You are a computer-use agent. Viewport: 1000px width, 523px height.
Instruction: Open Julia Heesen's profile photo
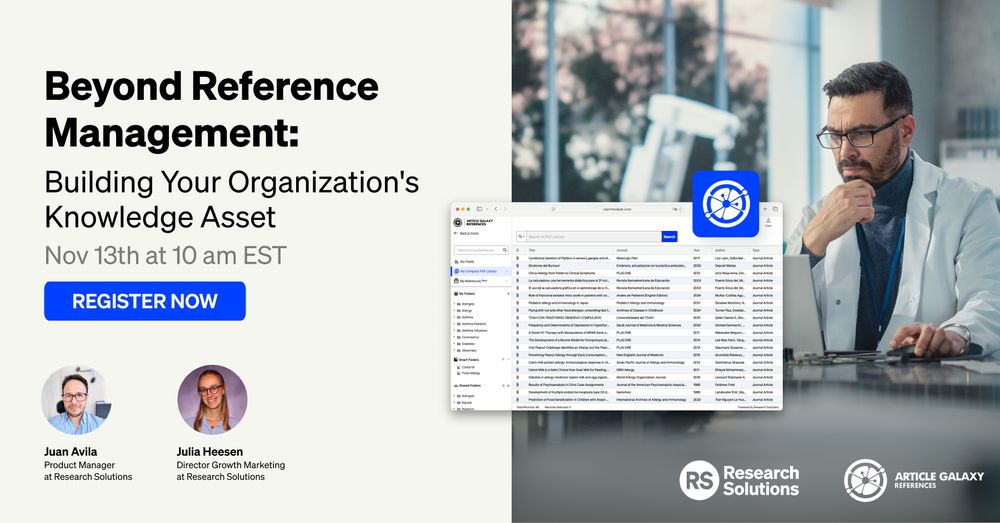coord(212,400)
